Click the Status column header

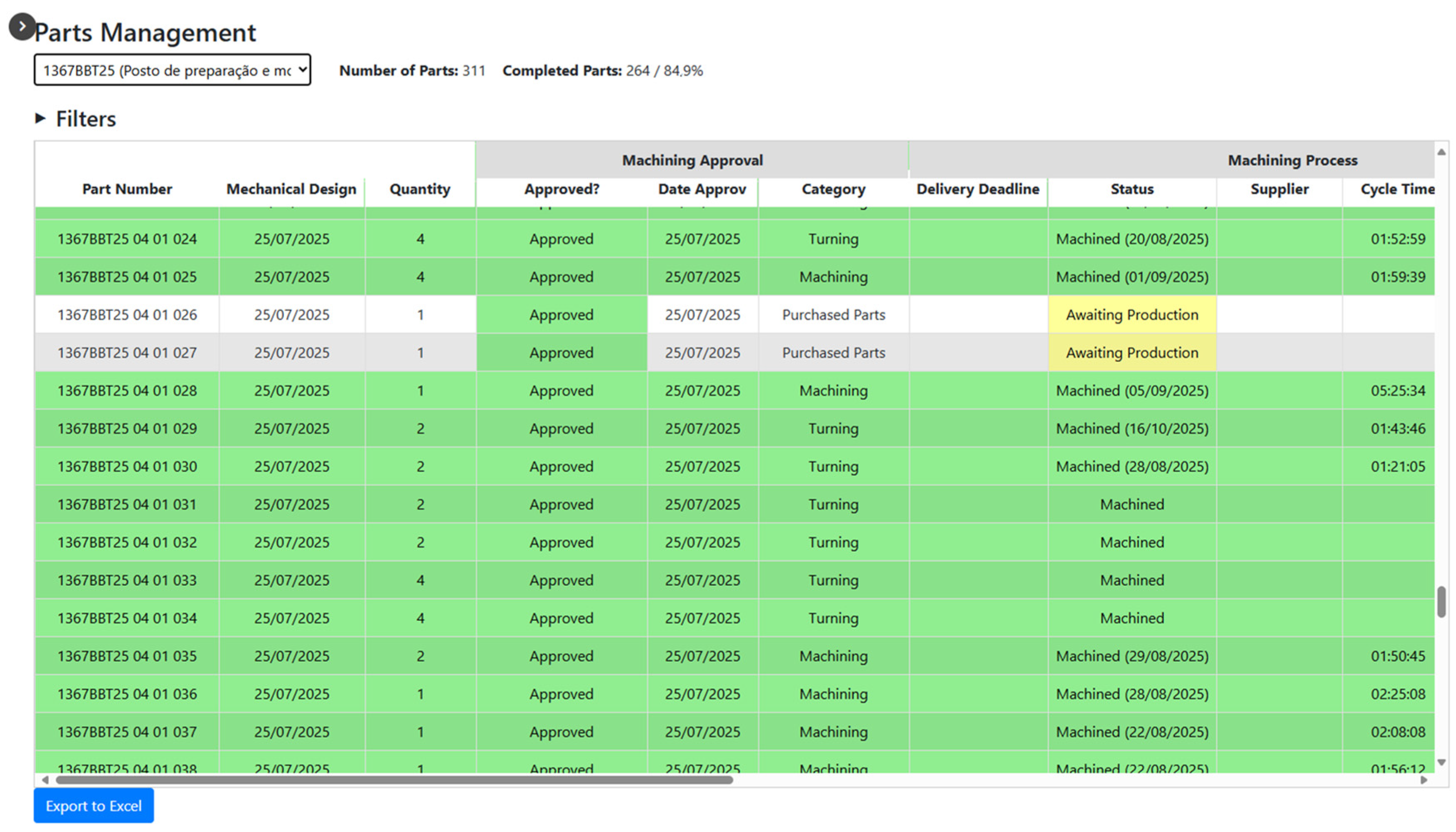[x=1132, y=189]
